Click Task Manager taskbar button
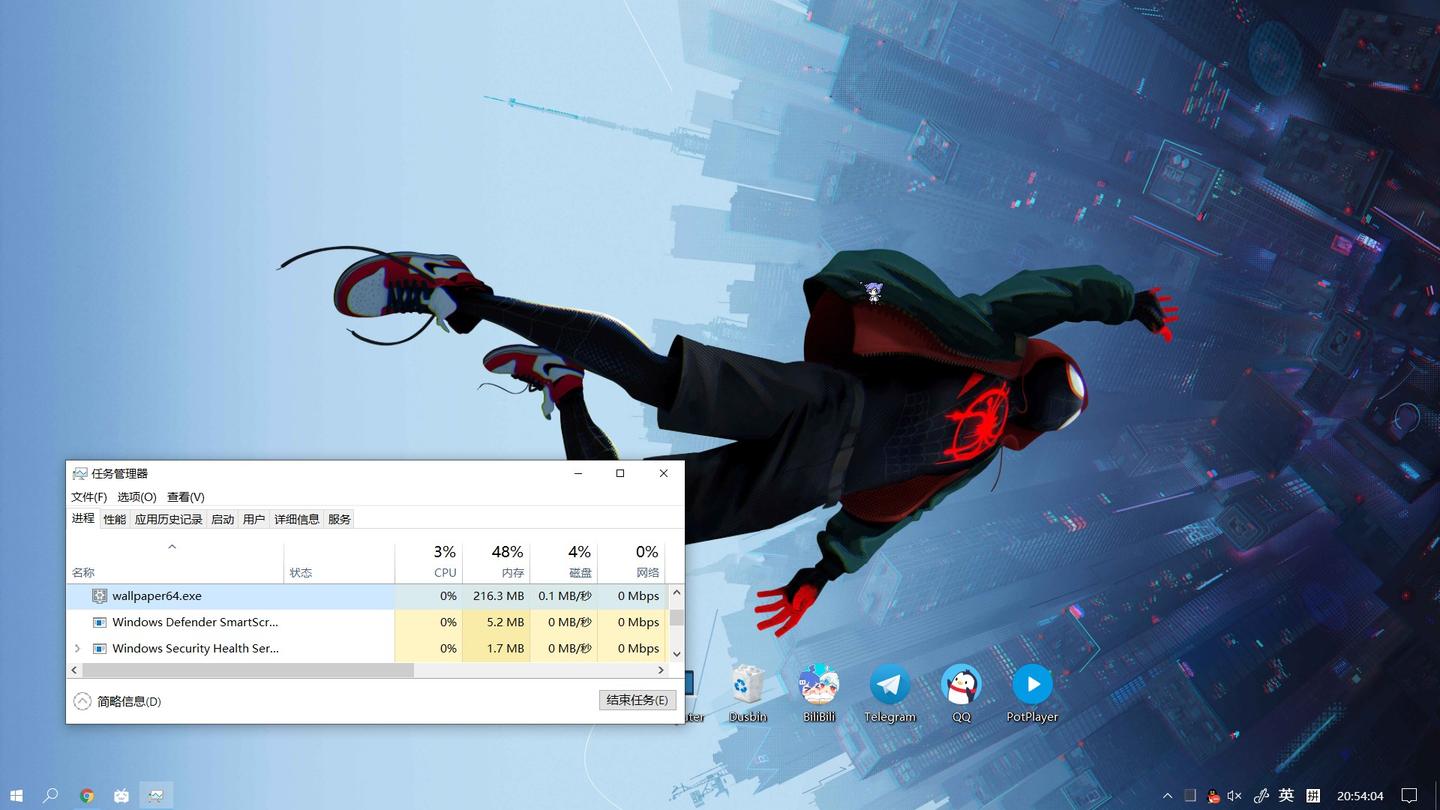This screenshot has height=810, width=1440. pyautogui.click(x=156, y=796)
